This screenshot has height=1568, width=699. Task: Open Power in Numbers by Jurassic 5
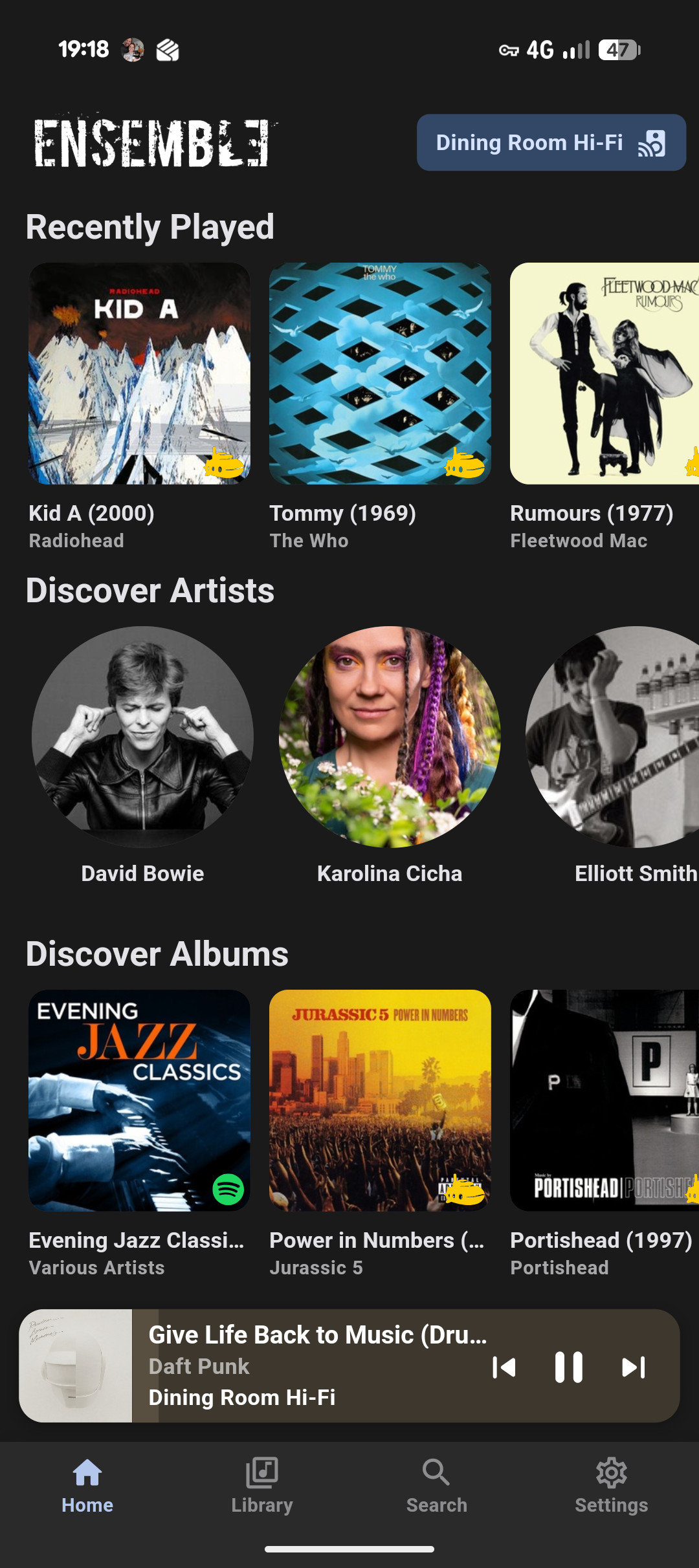380,1100
